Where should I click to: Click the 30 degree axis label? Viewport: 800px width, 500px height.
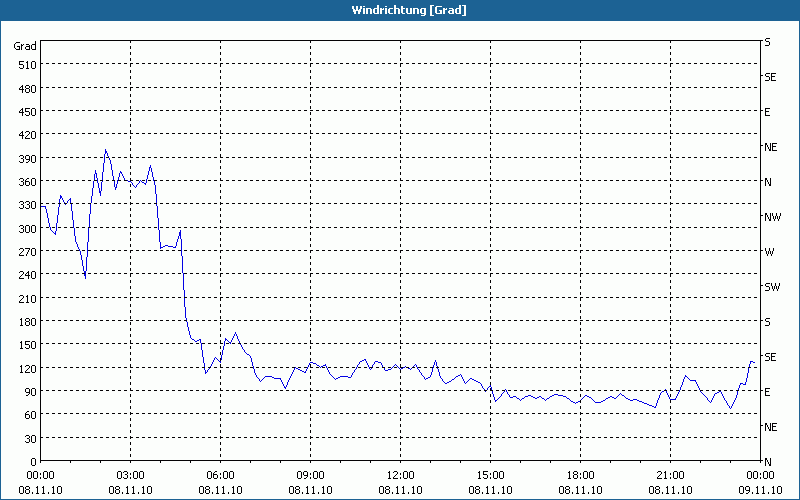click(x=31, y=439)
